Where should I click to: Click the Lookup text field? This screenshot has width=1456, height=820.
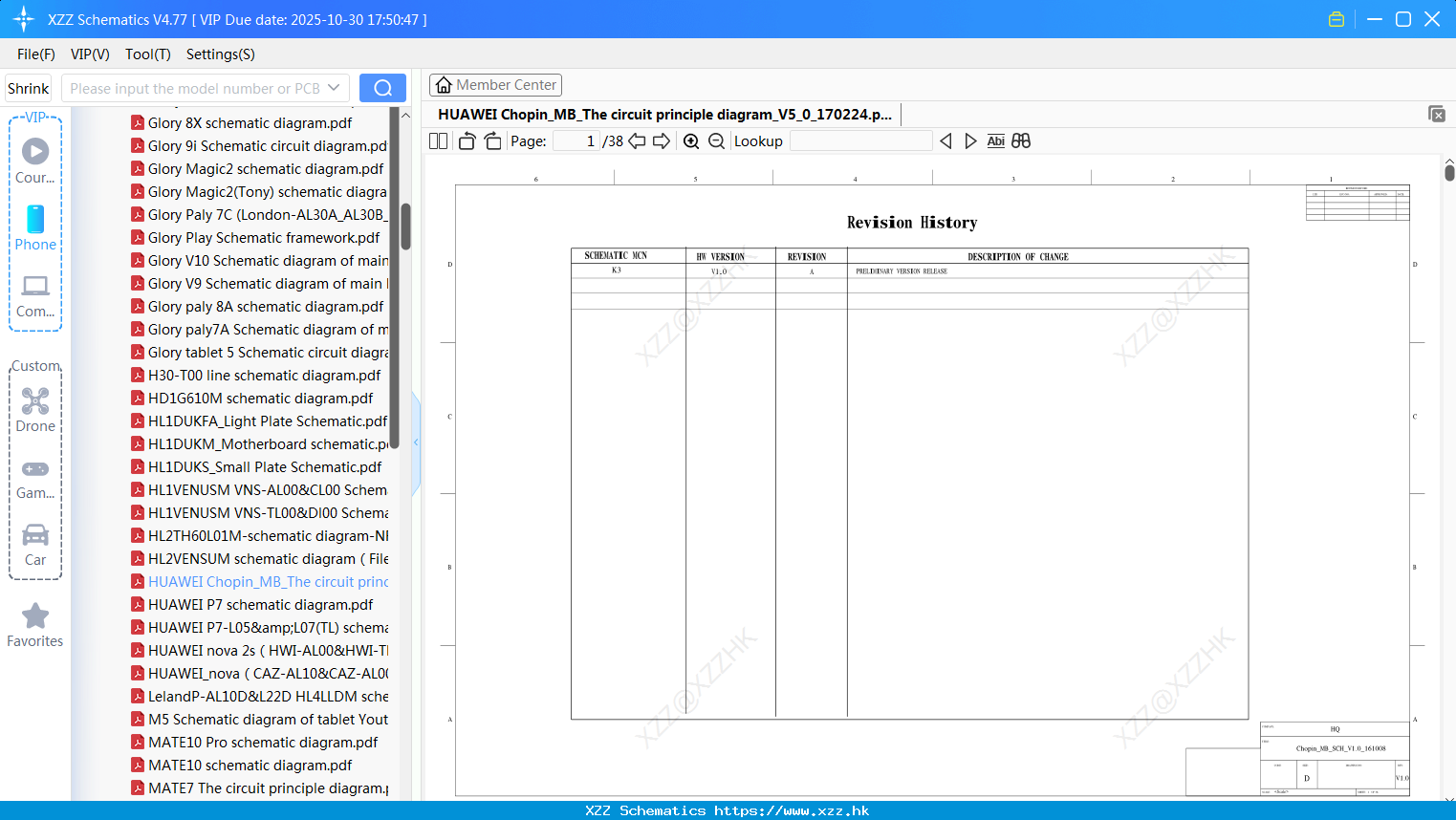point(860,140)
